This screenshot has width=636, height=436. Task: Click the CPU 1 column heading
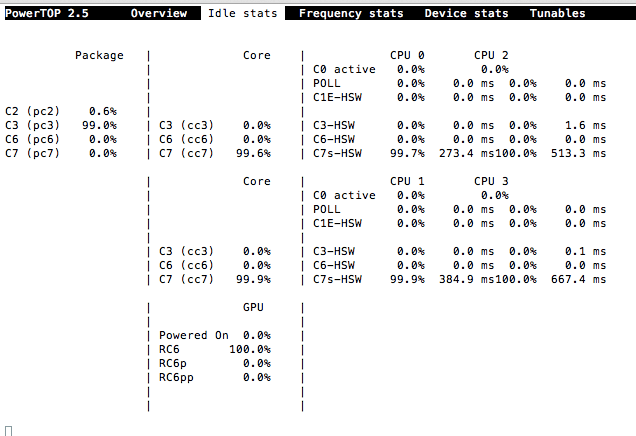tap(407, 181)
